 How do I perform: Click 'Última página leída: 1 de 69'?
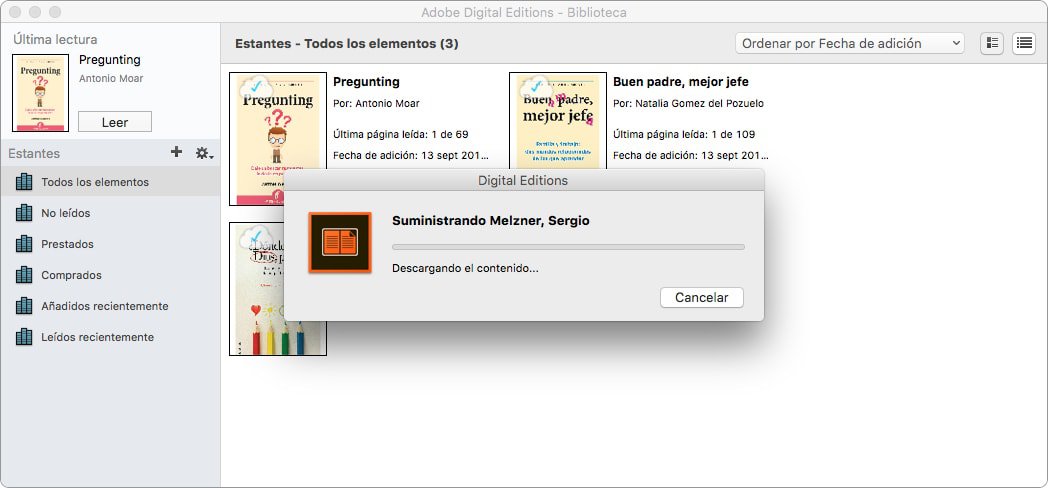tap(400, 134)
